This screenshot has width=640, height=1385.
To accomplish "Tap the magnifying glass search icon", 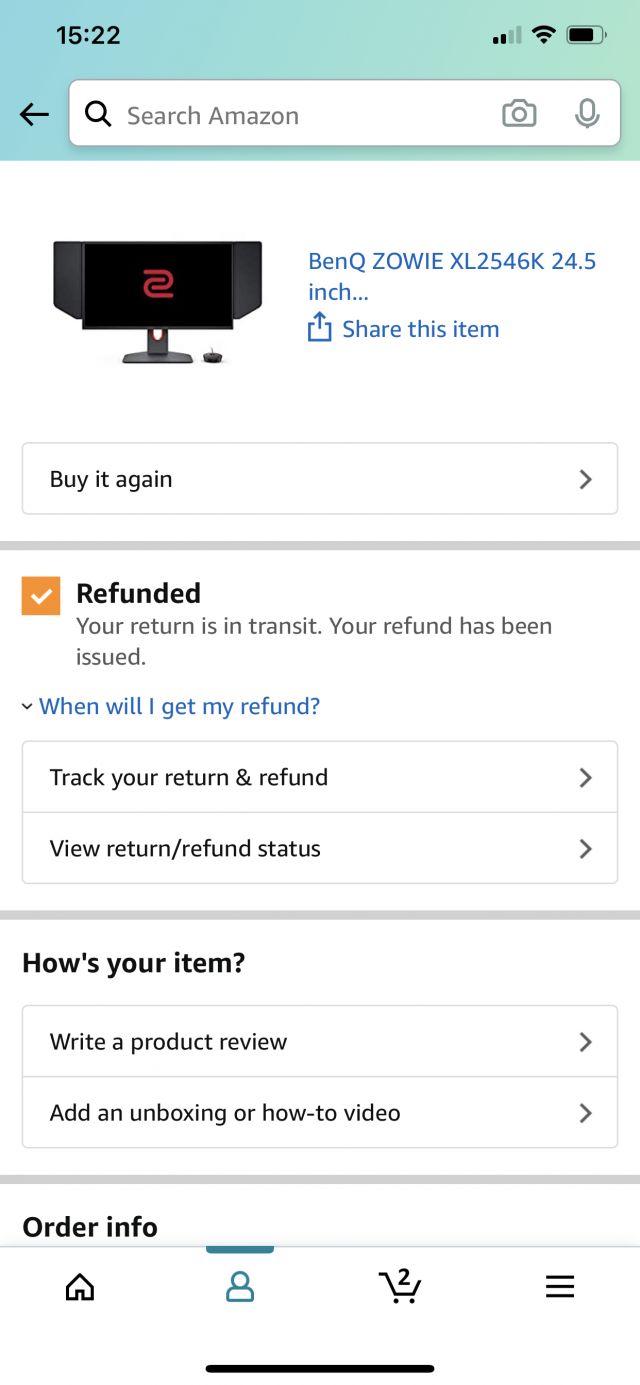I will click(x=98, y=115).
